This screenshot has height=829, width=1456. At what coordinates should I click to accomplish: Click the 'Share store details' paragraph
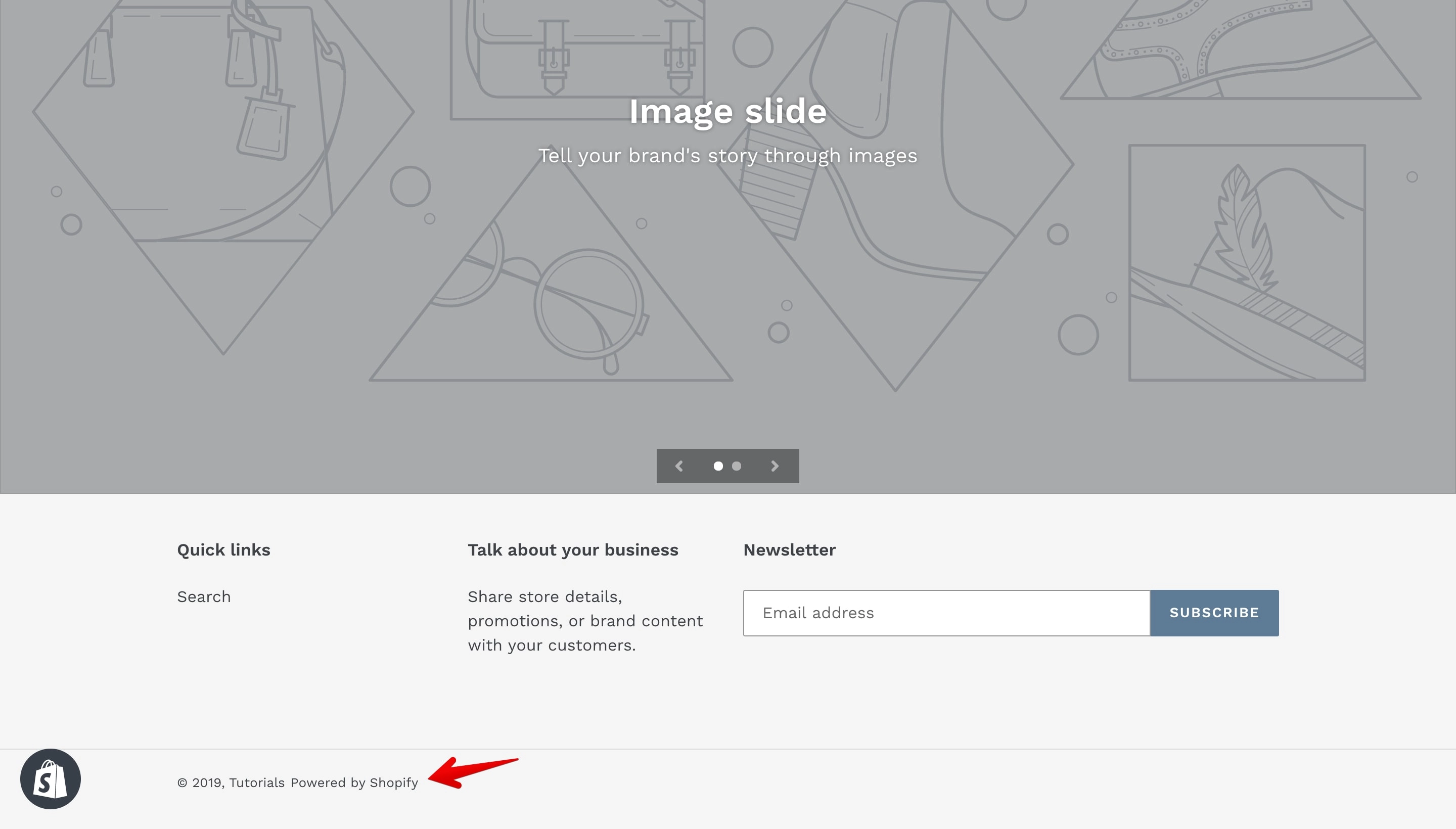click(x=585, y=621)
